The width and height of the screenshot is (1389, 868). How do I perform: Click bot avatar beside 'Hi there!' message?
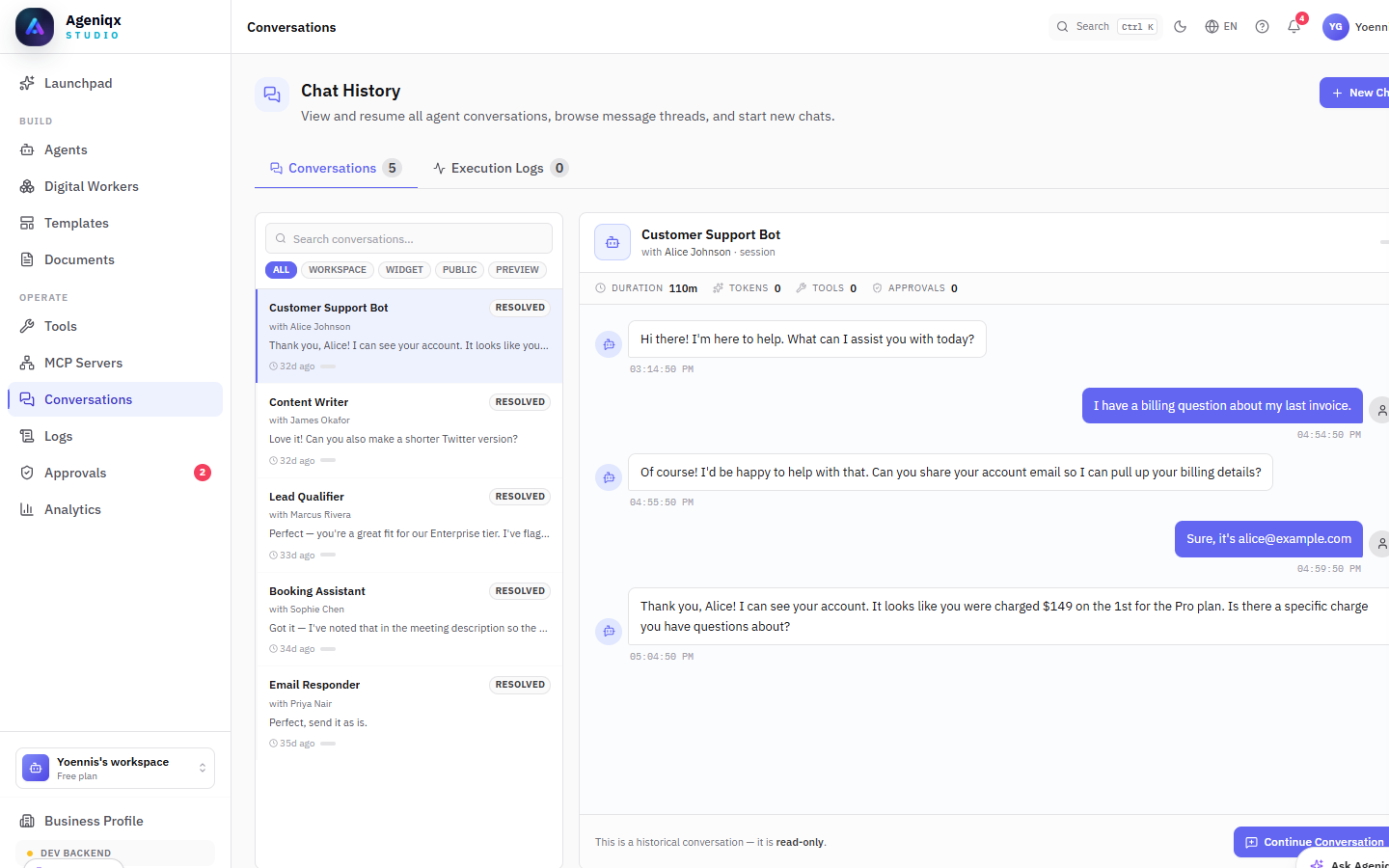click(609, 344)
